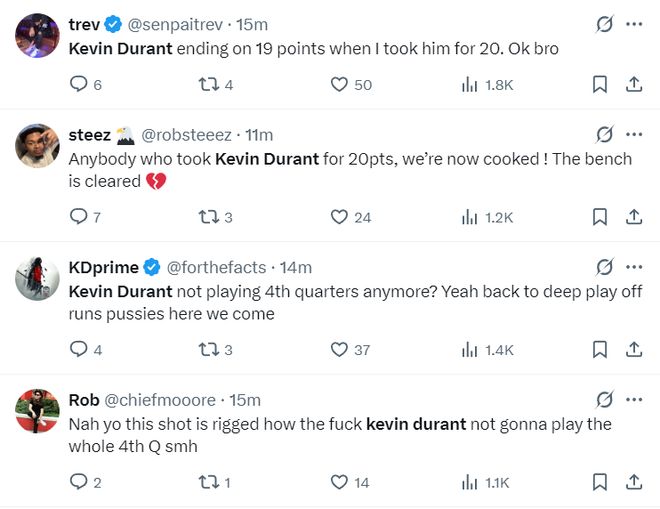Viewport: 660px width, 509px height.
Task: Toggle like on KDprime's tweet
Action: point(340,350)
